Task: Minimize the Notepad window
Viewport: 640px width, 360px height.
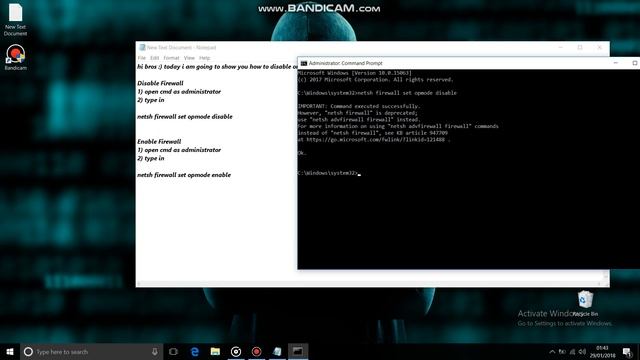Action: [x=560, y=47]
